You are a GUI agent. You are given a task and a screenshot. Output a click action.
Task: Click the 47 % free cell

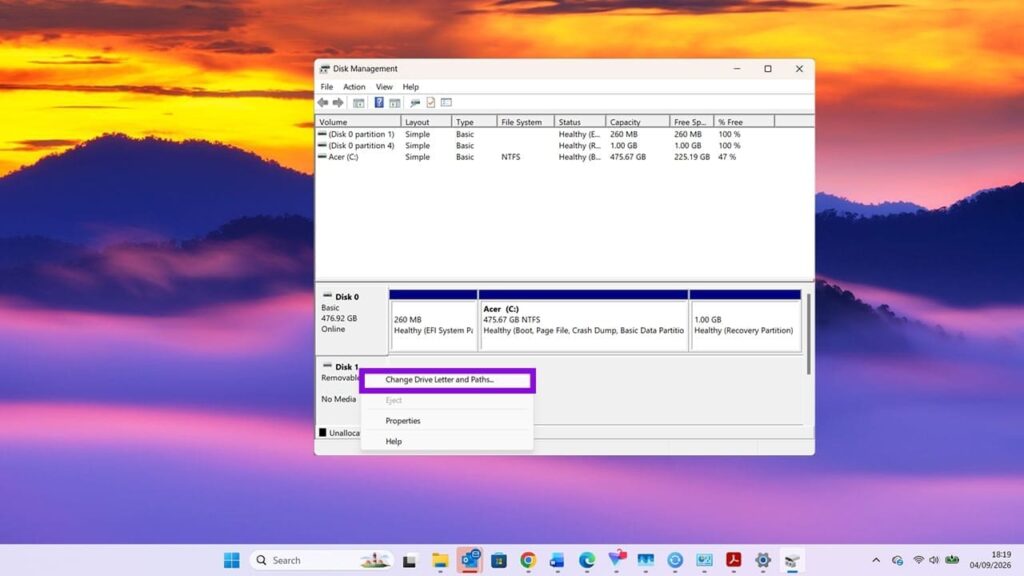(x=727, y=157)
